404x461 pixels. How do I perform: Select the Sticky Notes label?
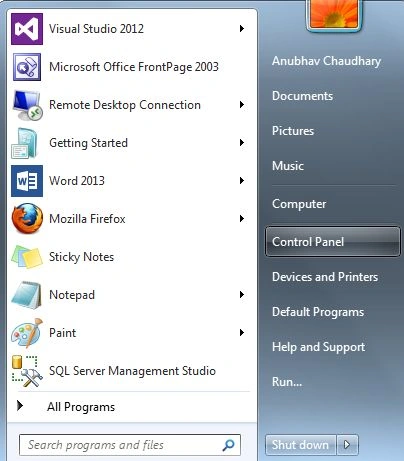tap(81, 257)
